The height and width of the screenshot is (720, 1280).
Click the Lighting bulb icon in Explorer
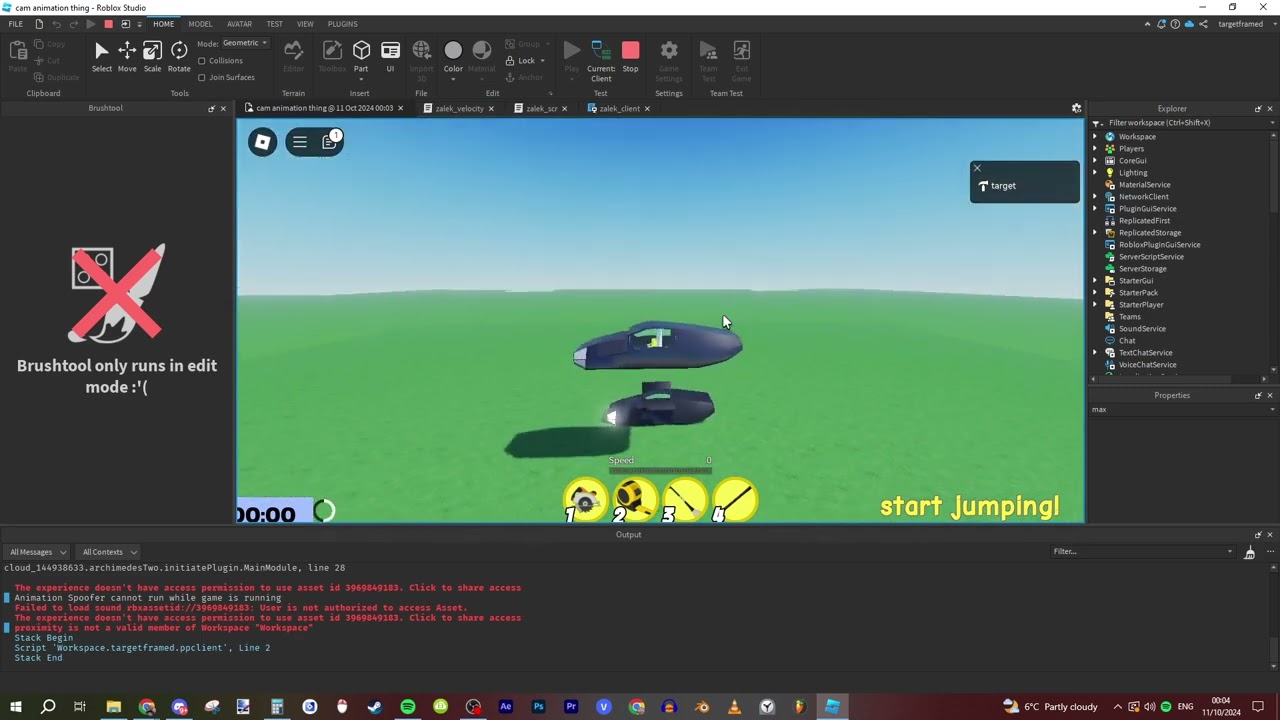[x=1110, y=173]
